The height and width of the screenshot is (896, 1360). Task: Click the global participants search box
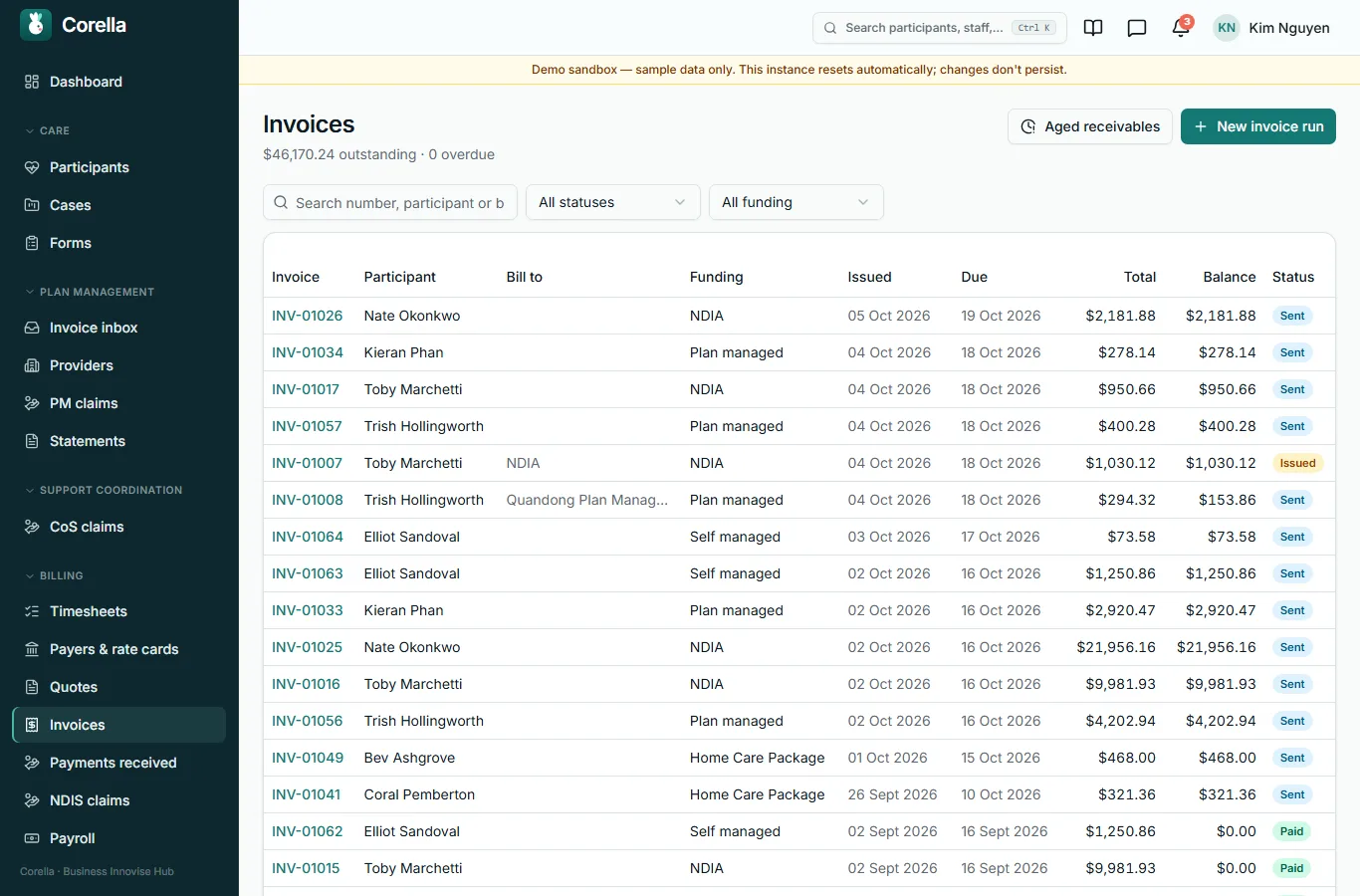tap(940, 28)
